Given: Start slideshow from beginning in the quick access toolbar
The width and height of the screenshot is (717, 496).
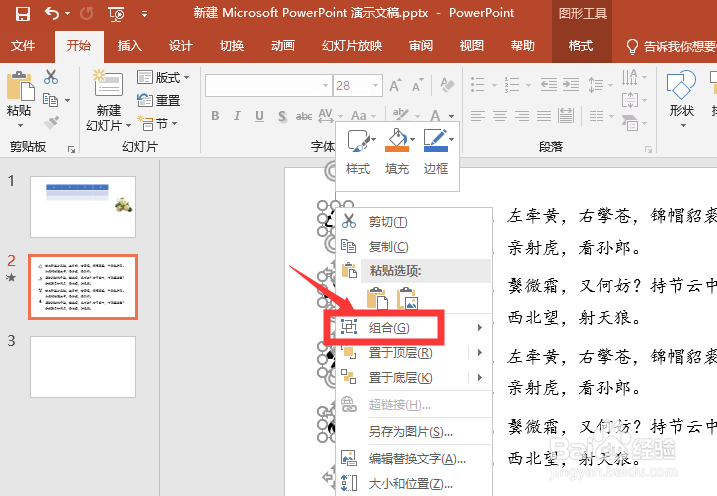Looking at the screenshot, I should [116, 14].
